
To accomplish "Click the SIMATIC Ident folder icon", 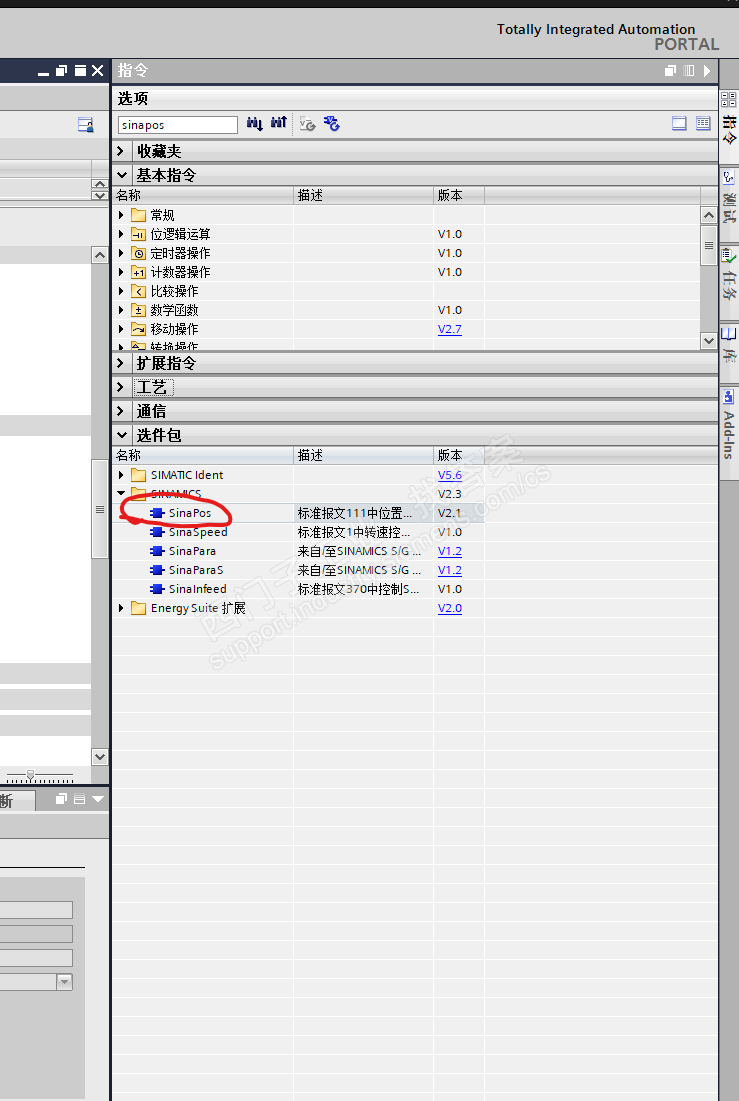I will [x=138, y=475].
